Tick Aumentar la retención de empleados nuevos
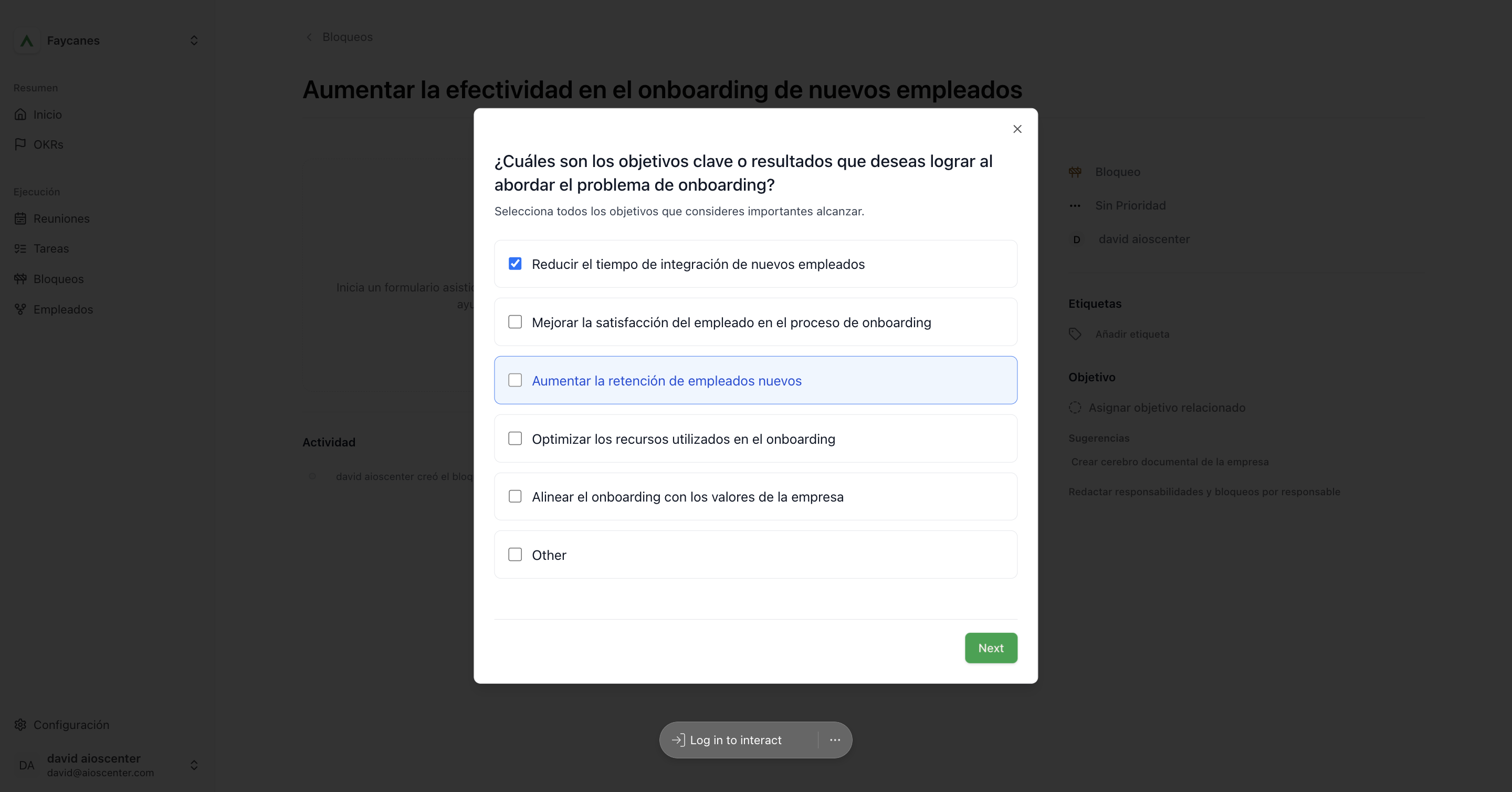The height and width of the screenshot is (792, 1512). (514, 380)
